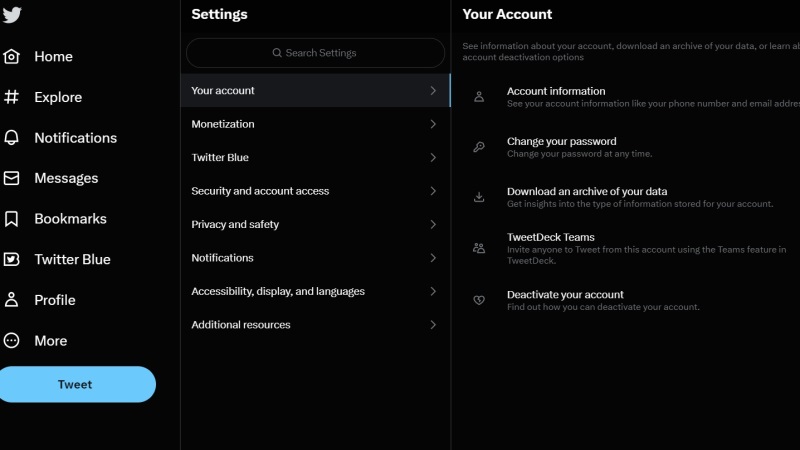The width and height of the screenshot is (800, 450).
Task: Click the Notifications bell icon in sidebar
Action: 11,138
